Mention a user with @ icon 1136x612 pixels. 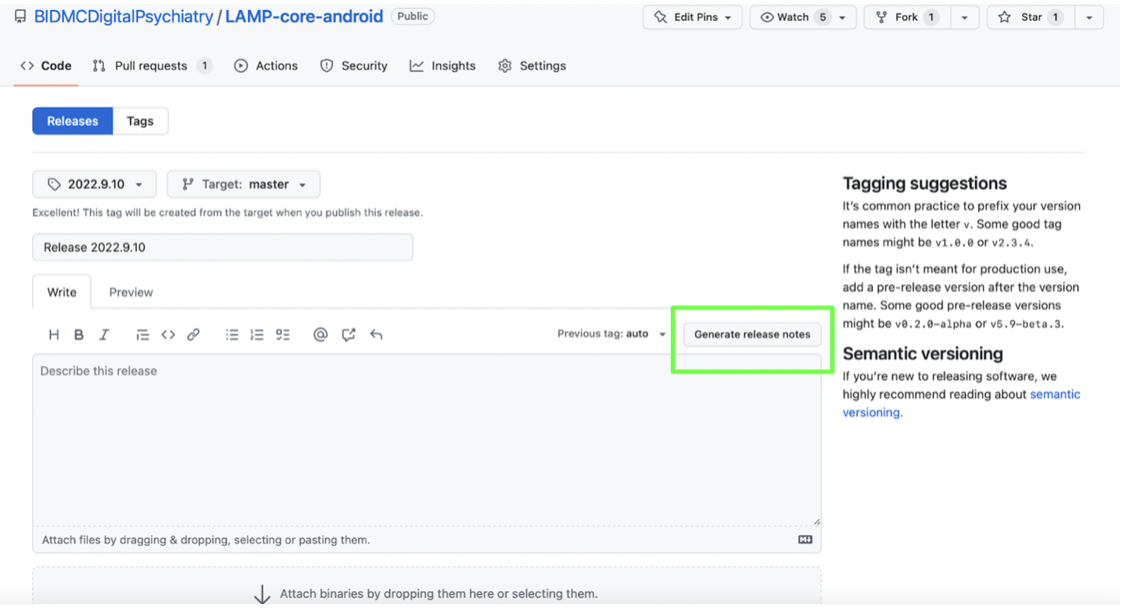click(x=320, y=335)
